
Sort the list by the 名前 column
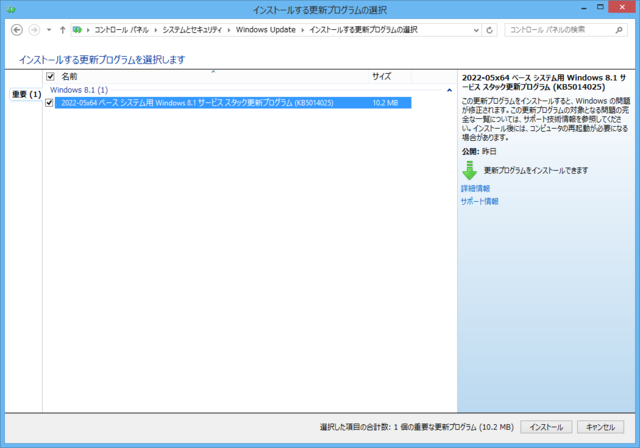tap(213, 76)
